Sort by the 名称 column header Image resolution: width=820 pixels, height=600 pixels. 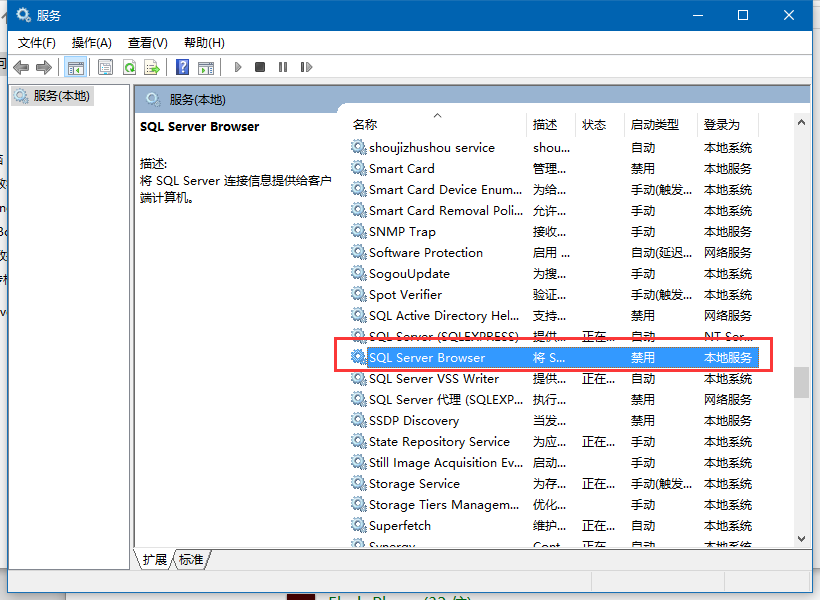pyautogui.click(x=438, y=124)
